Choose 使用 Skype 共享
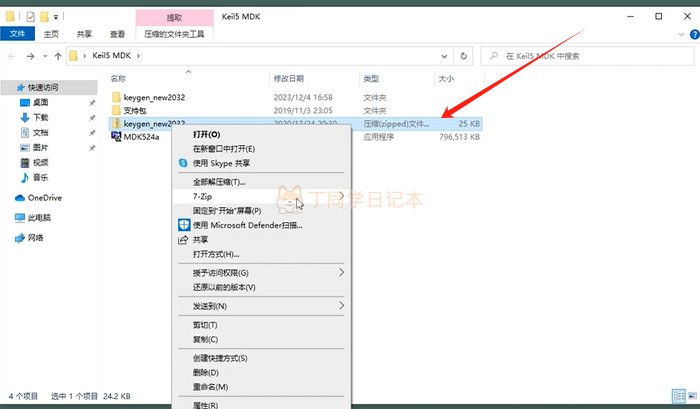The height and width of the screenshot is (409, 700). (x=221, y=163)
